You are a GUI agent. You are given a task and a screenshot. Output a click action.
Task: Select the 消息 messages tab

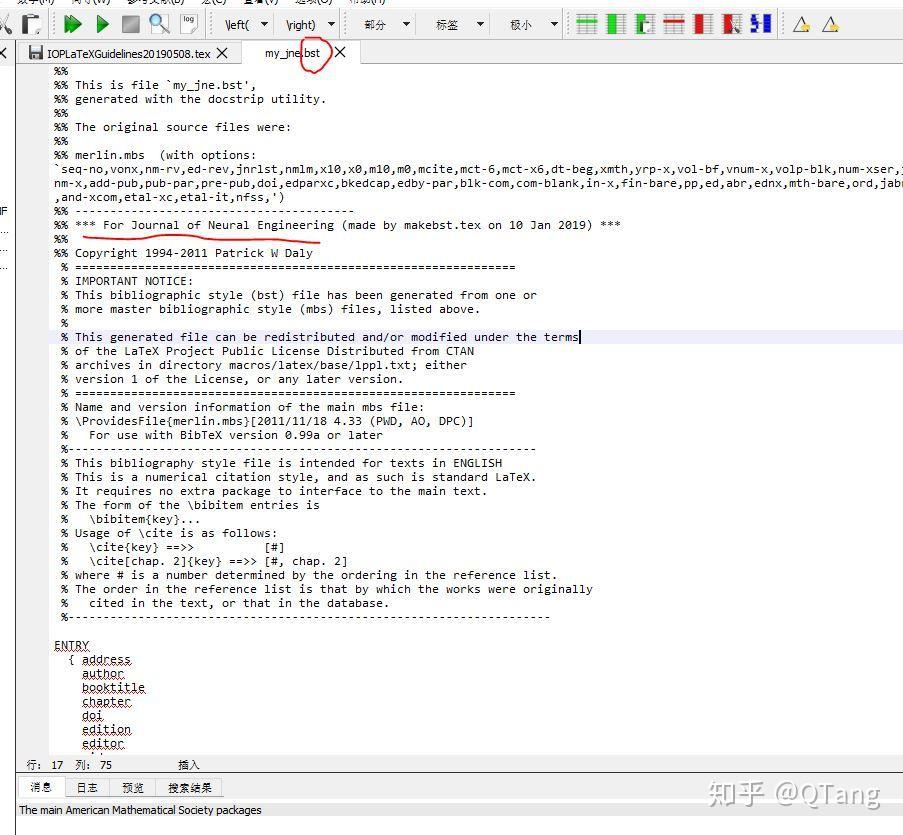pyautogui.click(x=41, y=787)
